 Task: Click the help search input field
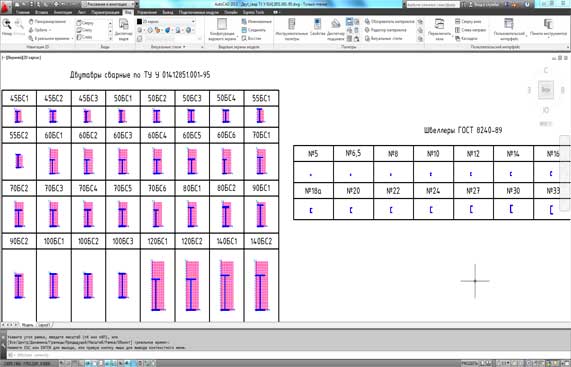[x=433, y=5]
